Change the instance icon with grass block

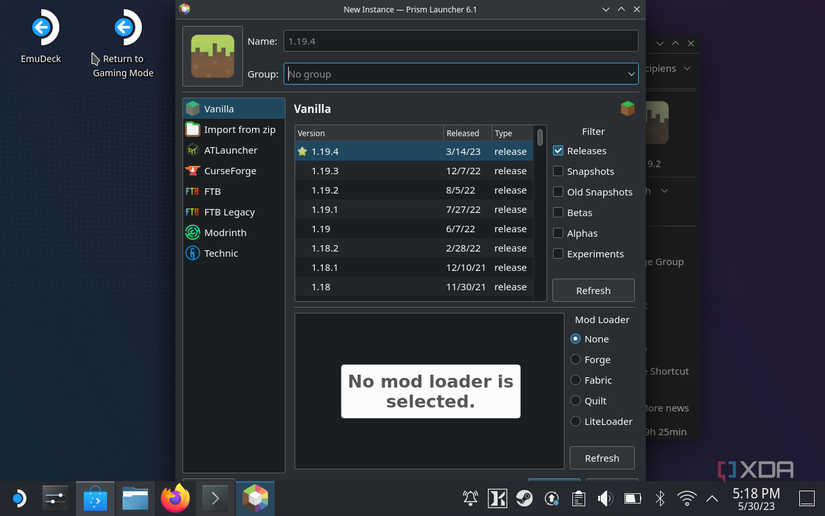pyautogui.click(x=213, y=56)
